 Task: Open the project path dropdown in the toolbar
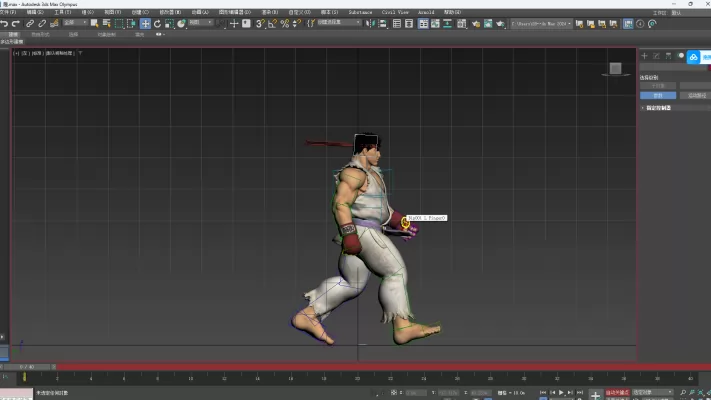tap(540, 23)
